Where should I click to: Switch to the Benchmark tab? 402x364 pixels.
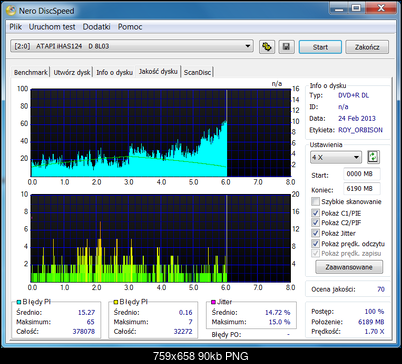coord(31,72)
